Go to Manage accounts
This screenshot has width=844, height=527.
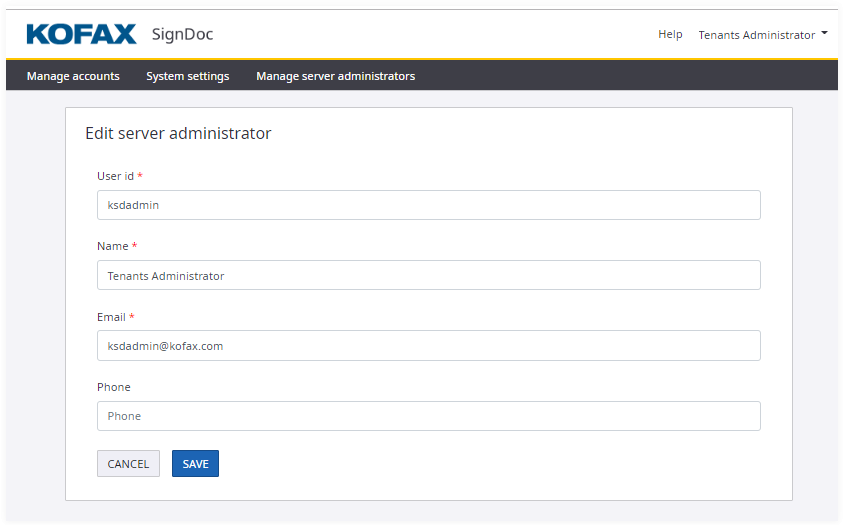pyautogui.click(x=73, y=76)
